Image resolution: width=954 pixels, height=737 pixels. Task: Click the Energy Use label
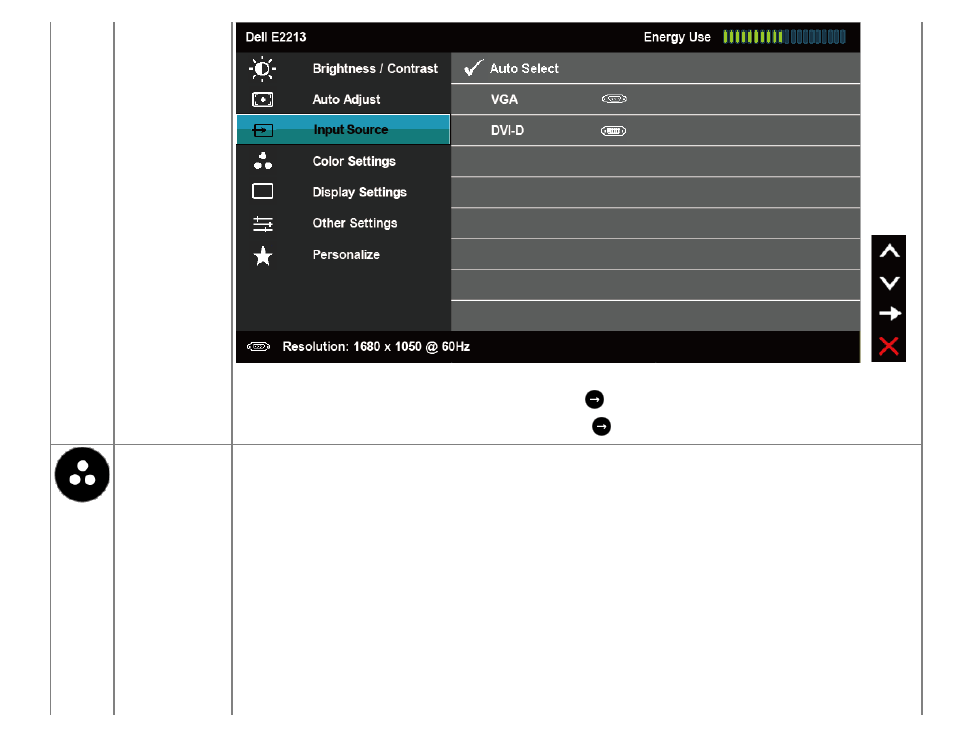(x=677, y=37)
